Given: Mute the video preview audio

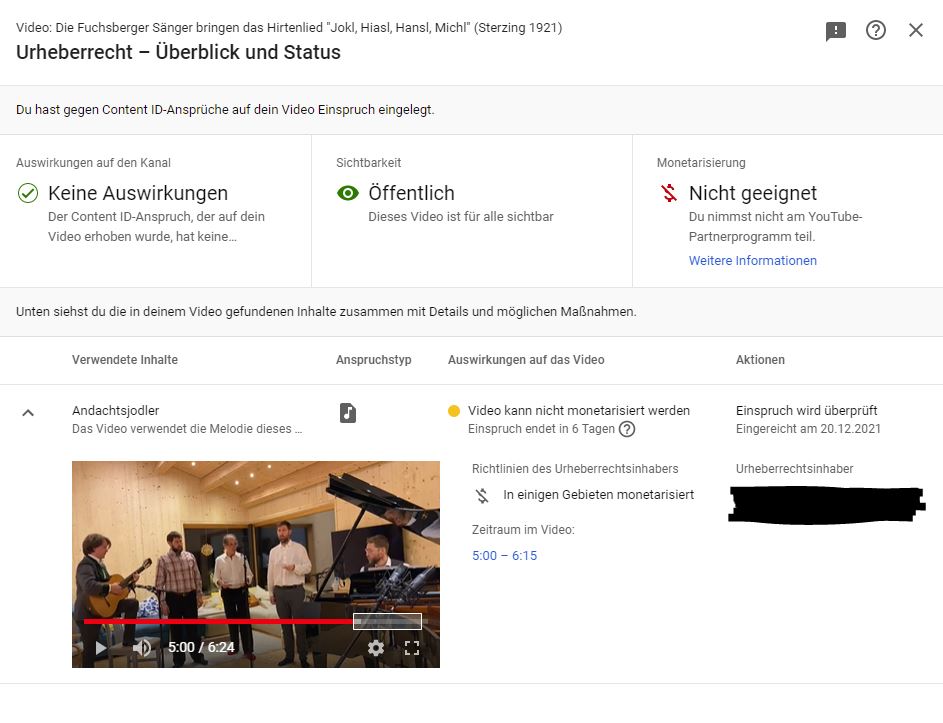Looking at the screenshot, I should click(142, 648).
